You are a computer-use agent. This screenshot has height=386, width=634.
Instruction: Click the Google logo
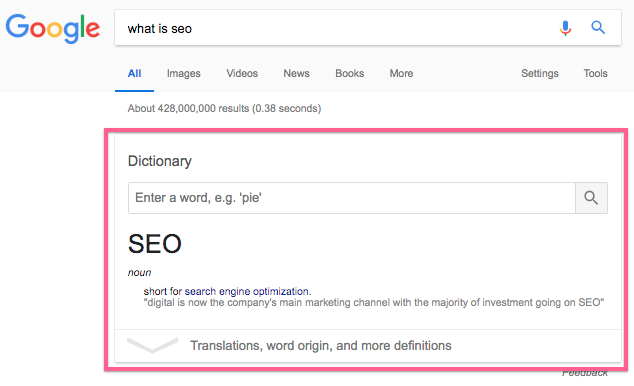[53, 28]
